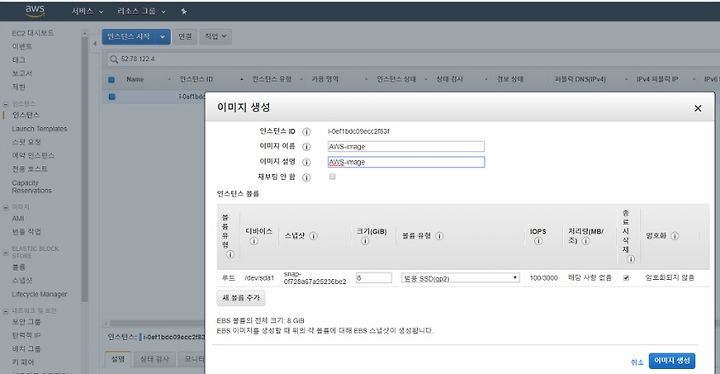Screen dimensions: 720x374
Task: Open 이벤트 in sidebar
Action: 22,46
